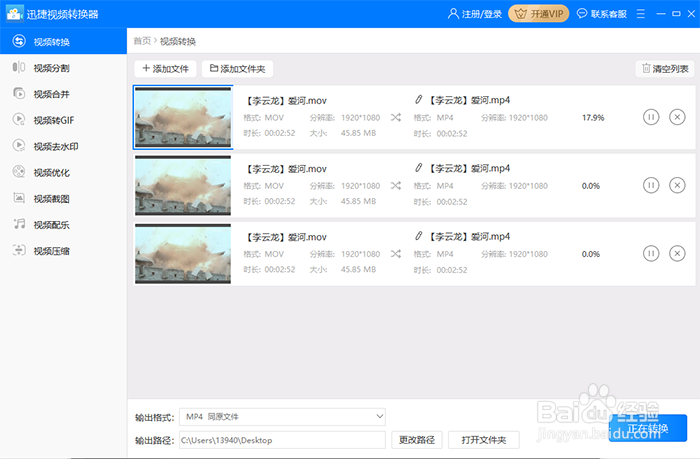
Task: Click the 17.9% progress value
Action: [593, 117]
